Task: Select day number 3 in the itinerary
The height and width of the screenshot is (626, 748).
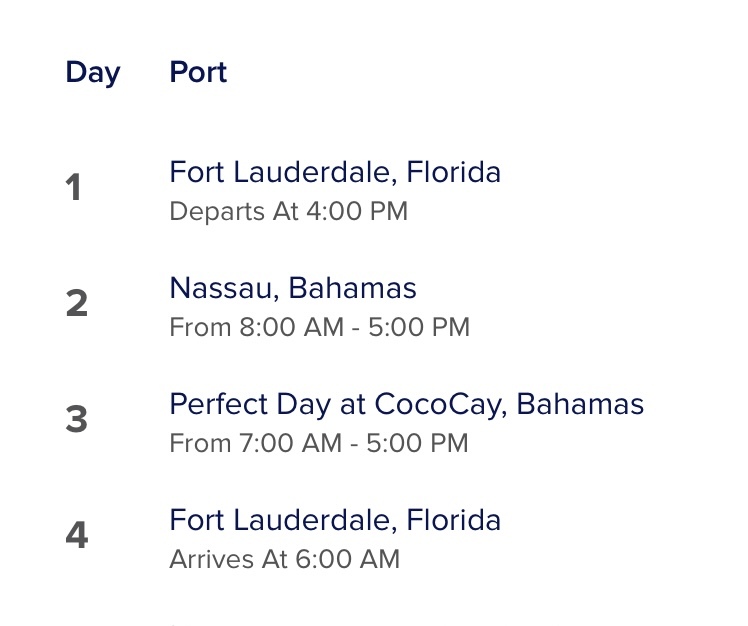Action: tap(77, 420)
